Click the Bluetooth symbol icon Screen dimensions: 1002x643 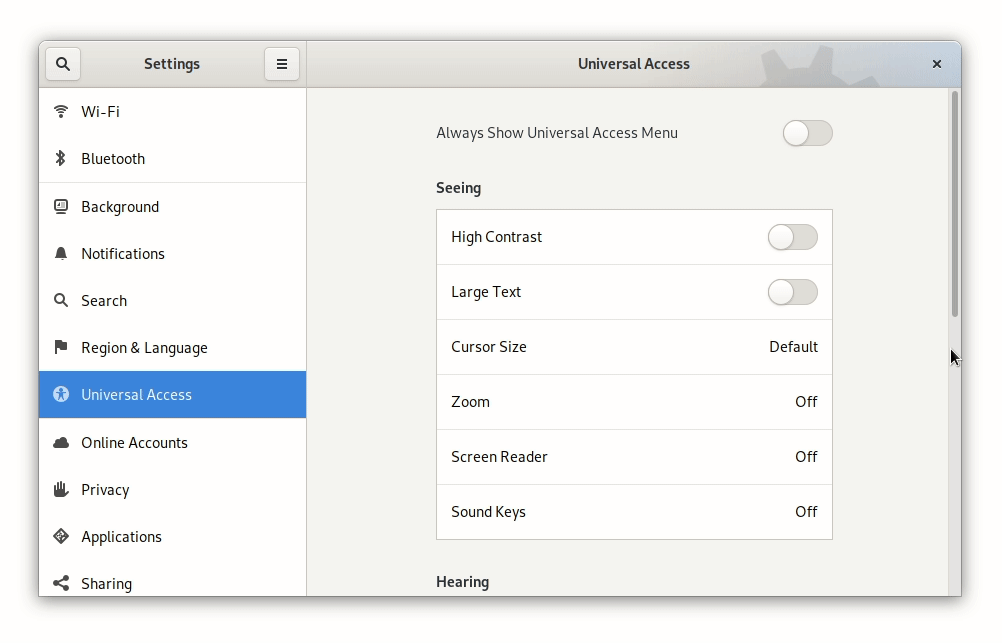coord(61,159)
